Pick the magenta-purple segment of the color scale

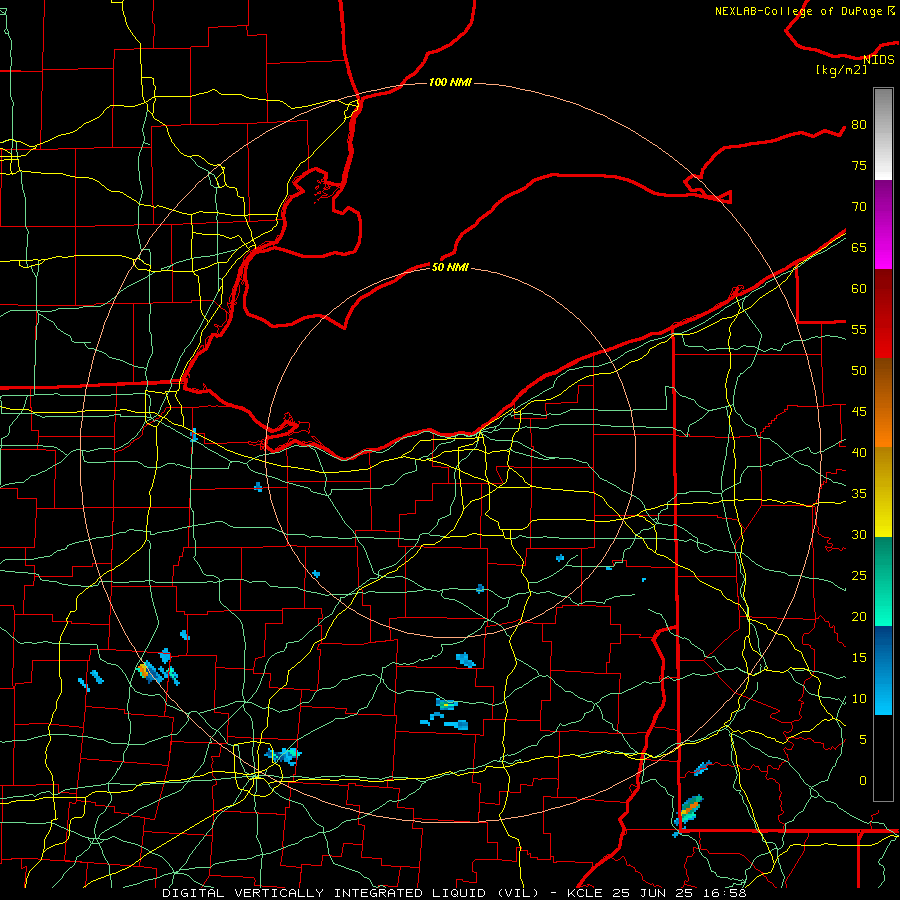[x=883, y=225]
